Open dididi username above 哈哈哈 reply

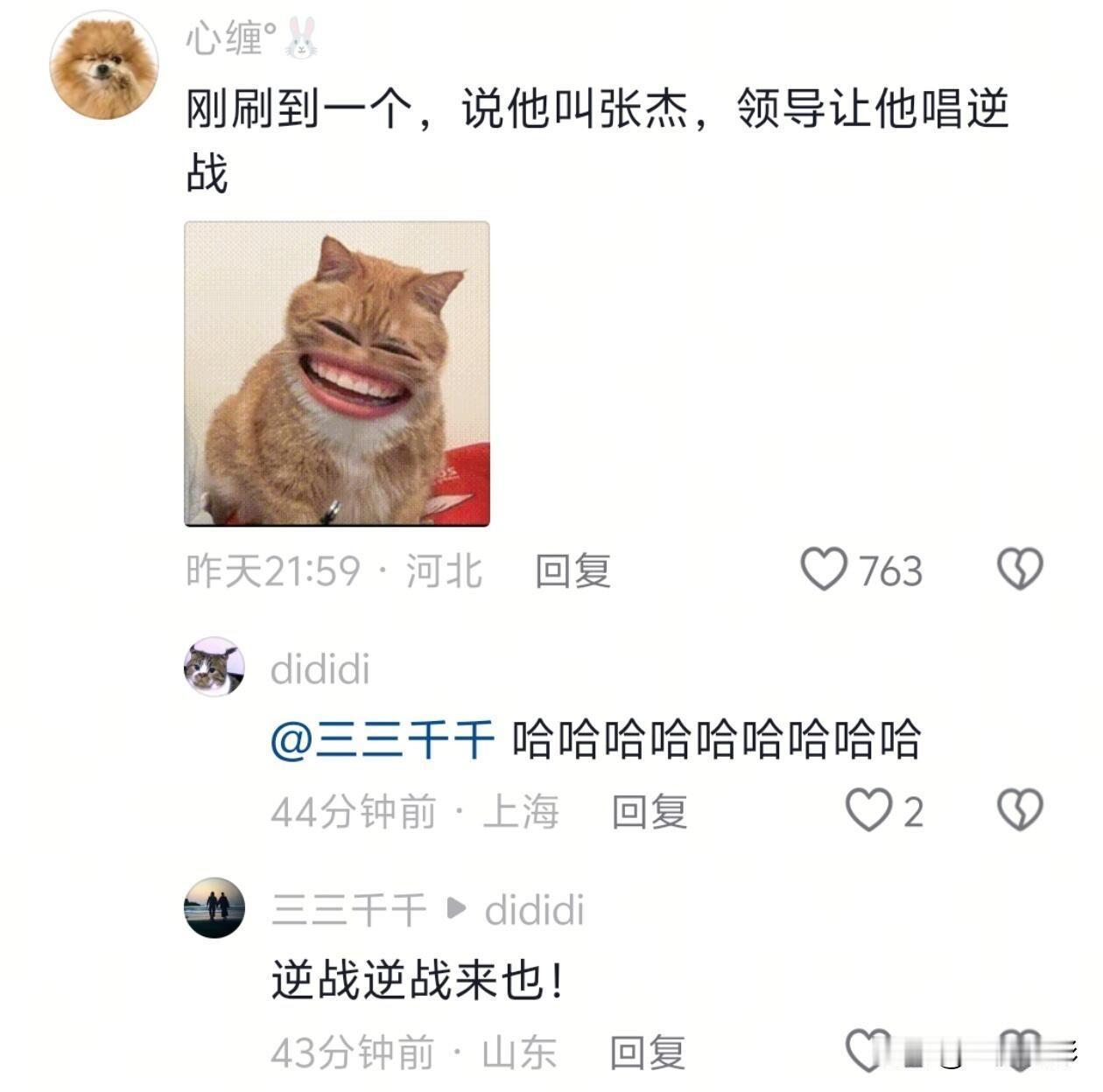(320, 669)
